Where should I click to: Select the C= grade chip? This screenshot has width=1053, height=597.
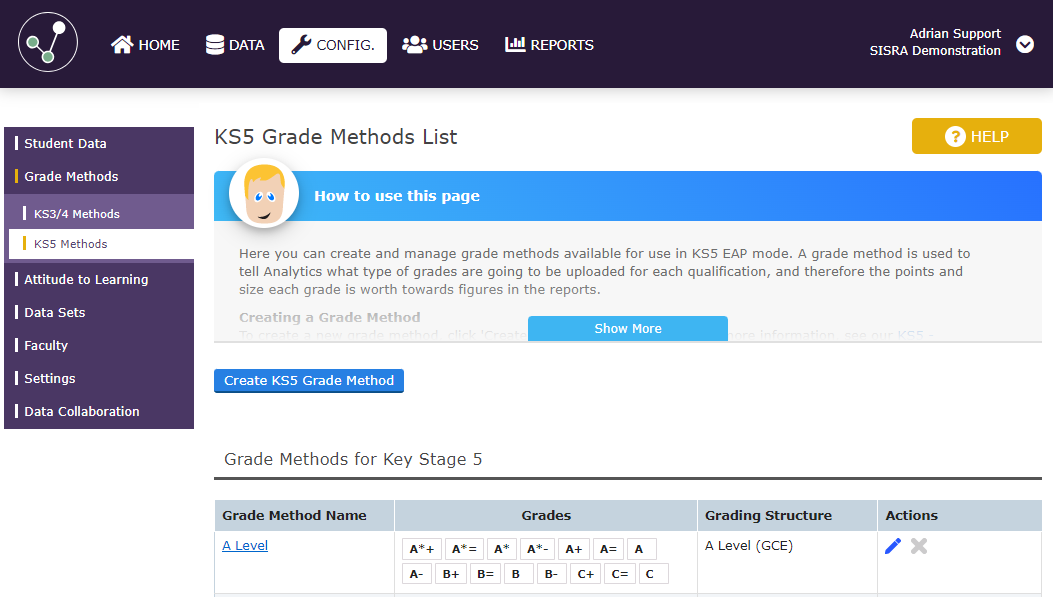(x=618, y=573)
